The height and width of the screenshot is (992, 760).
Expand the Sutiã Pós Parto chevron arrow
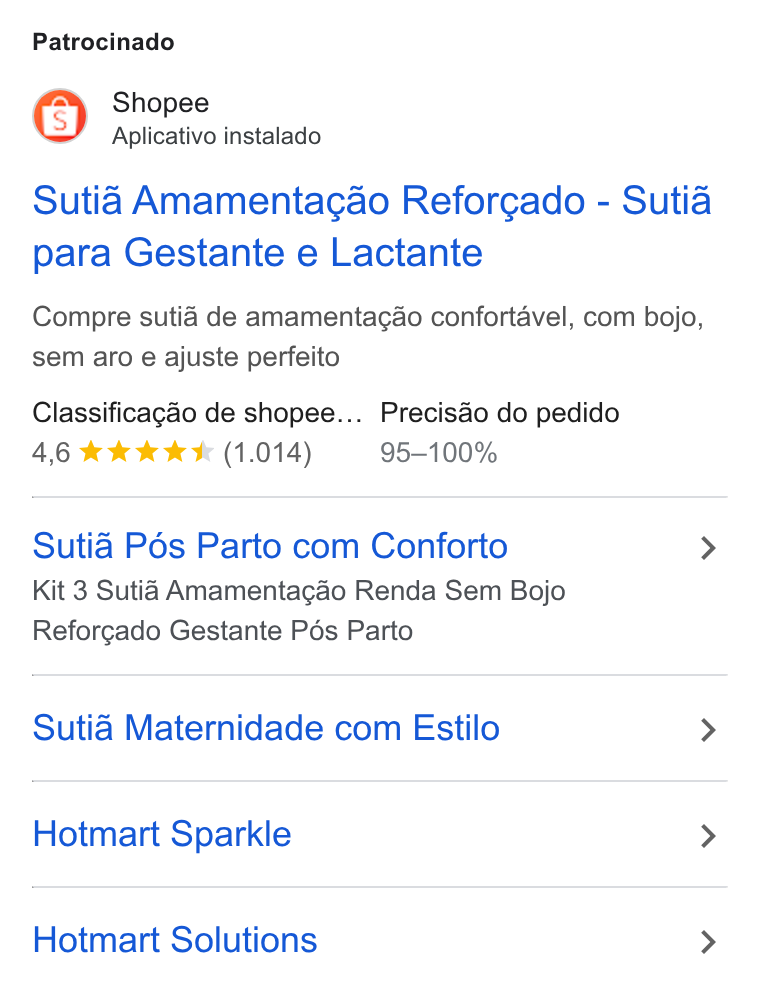(x=709, y=548)
